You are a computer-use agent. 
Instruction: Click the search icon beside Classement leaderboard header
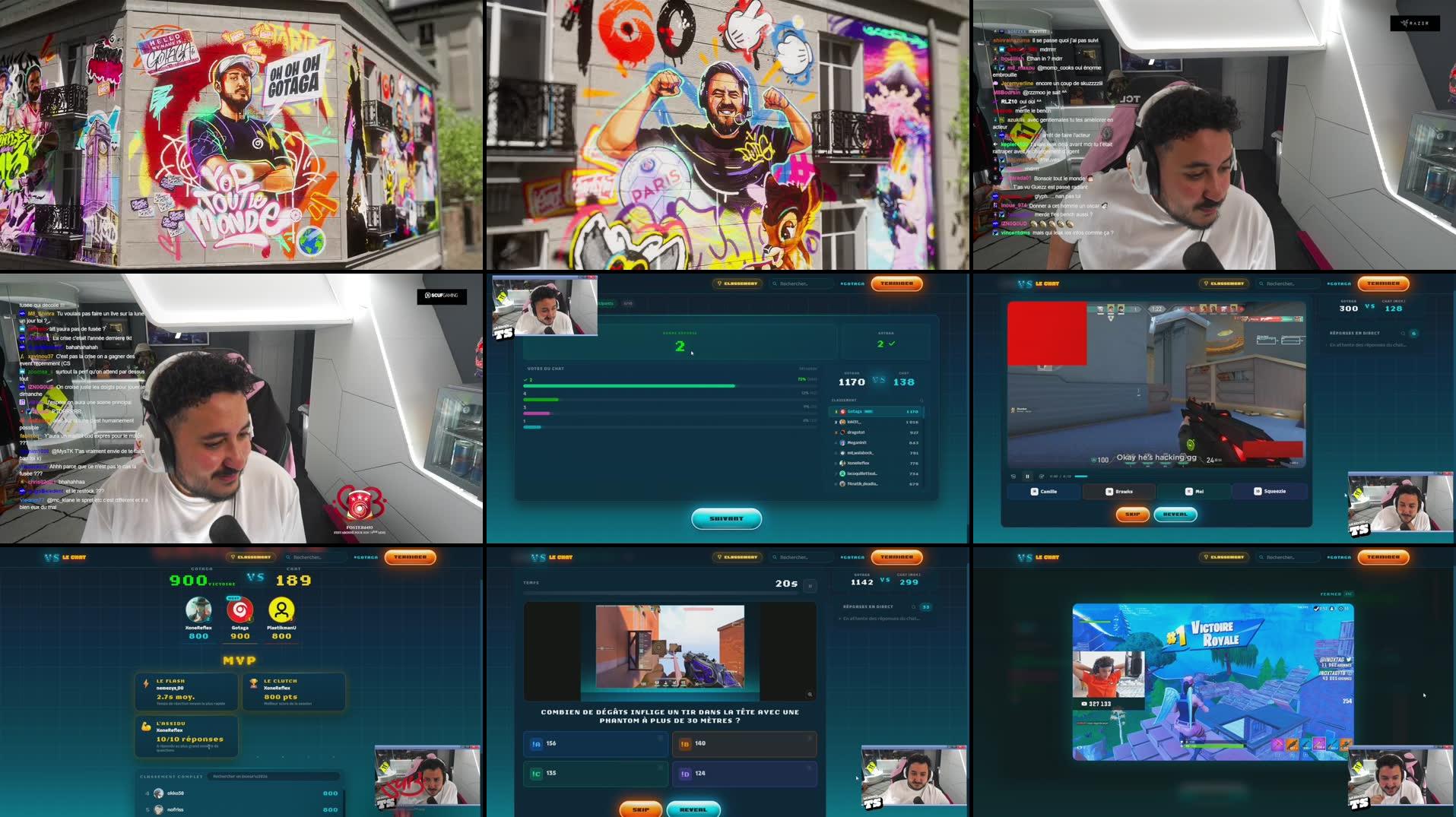tap(921, 401)
